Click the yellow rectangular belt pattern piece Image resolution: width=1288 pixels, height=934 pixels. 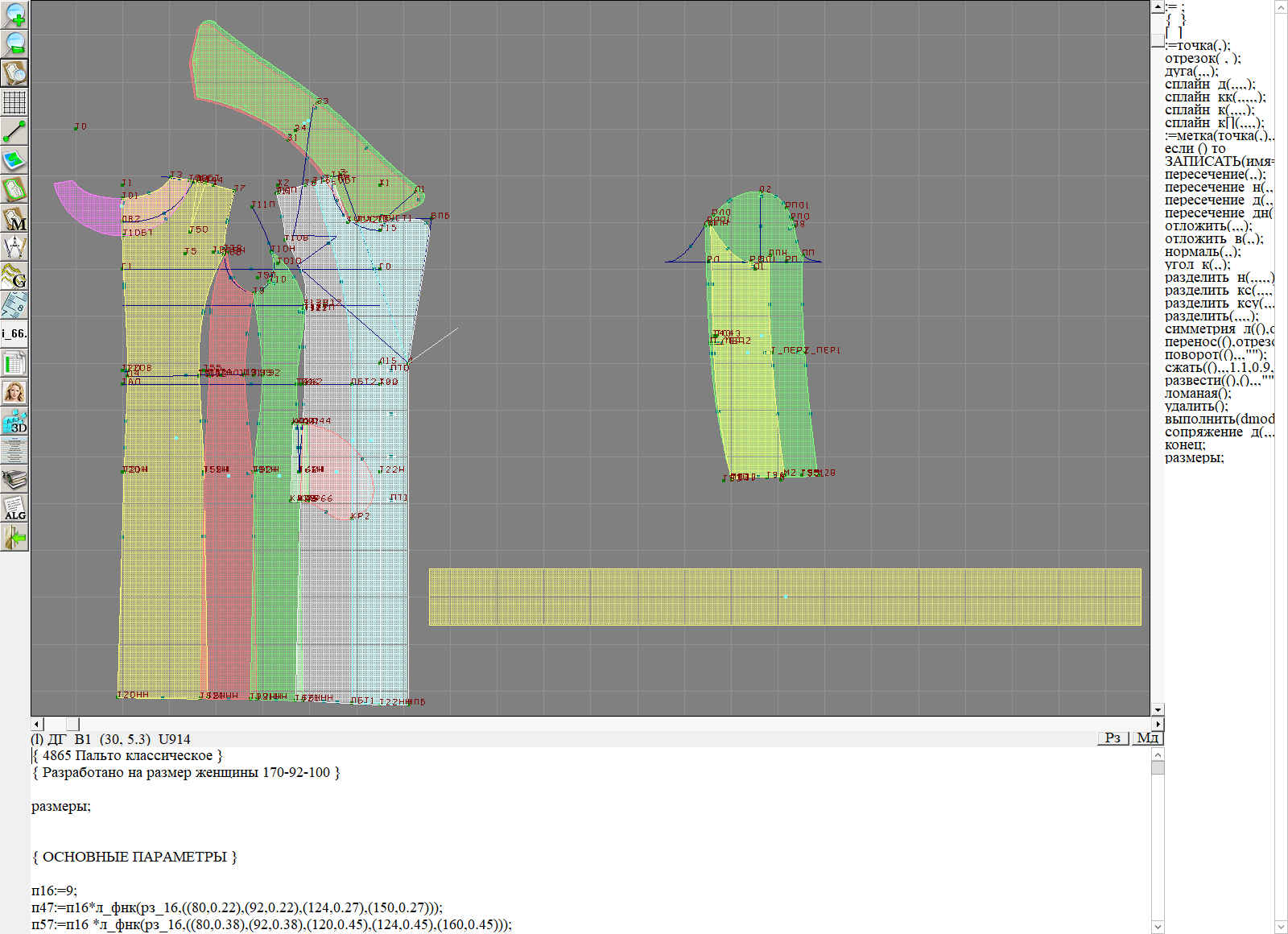point(785,597)
